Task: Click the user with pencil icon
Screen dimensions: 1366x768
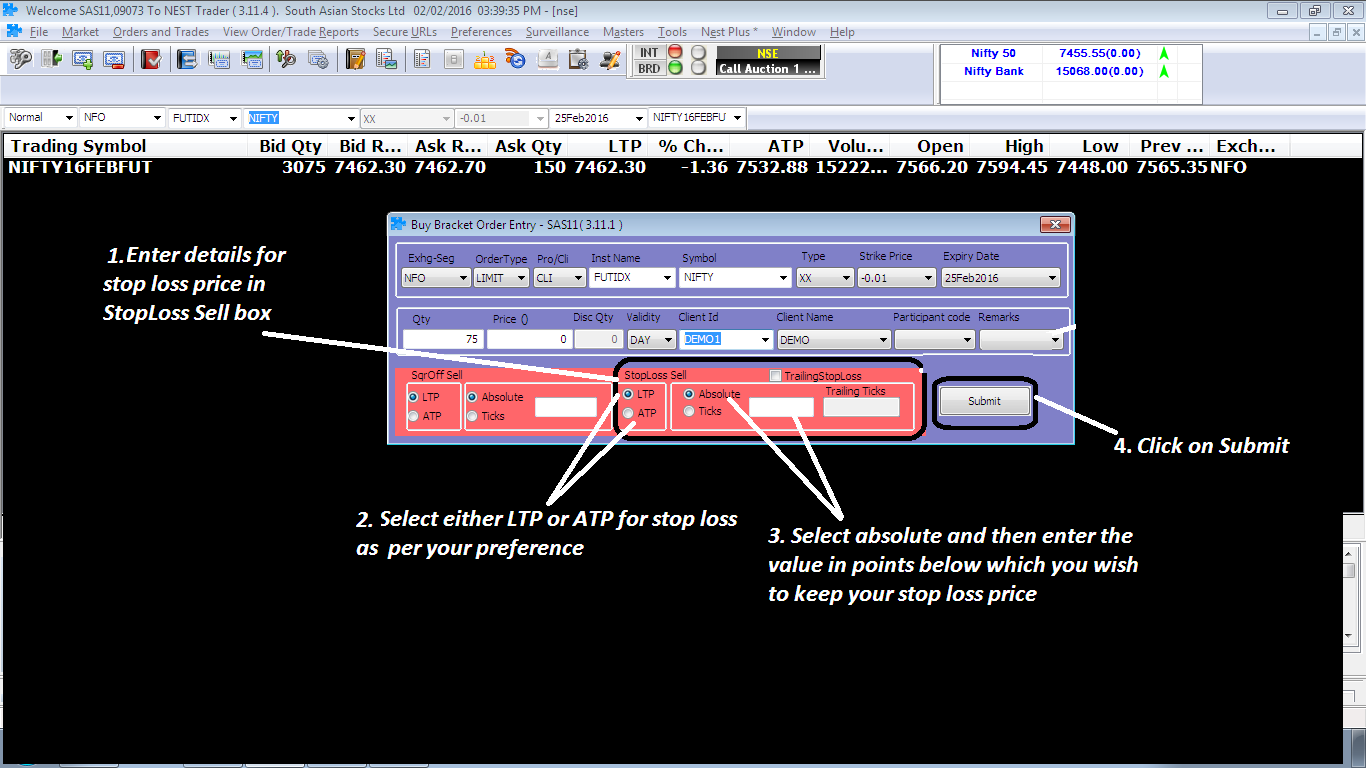Action: 610,60
